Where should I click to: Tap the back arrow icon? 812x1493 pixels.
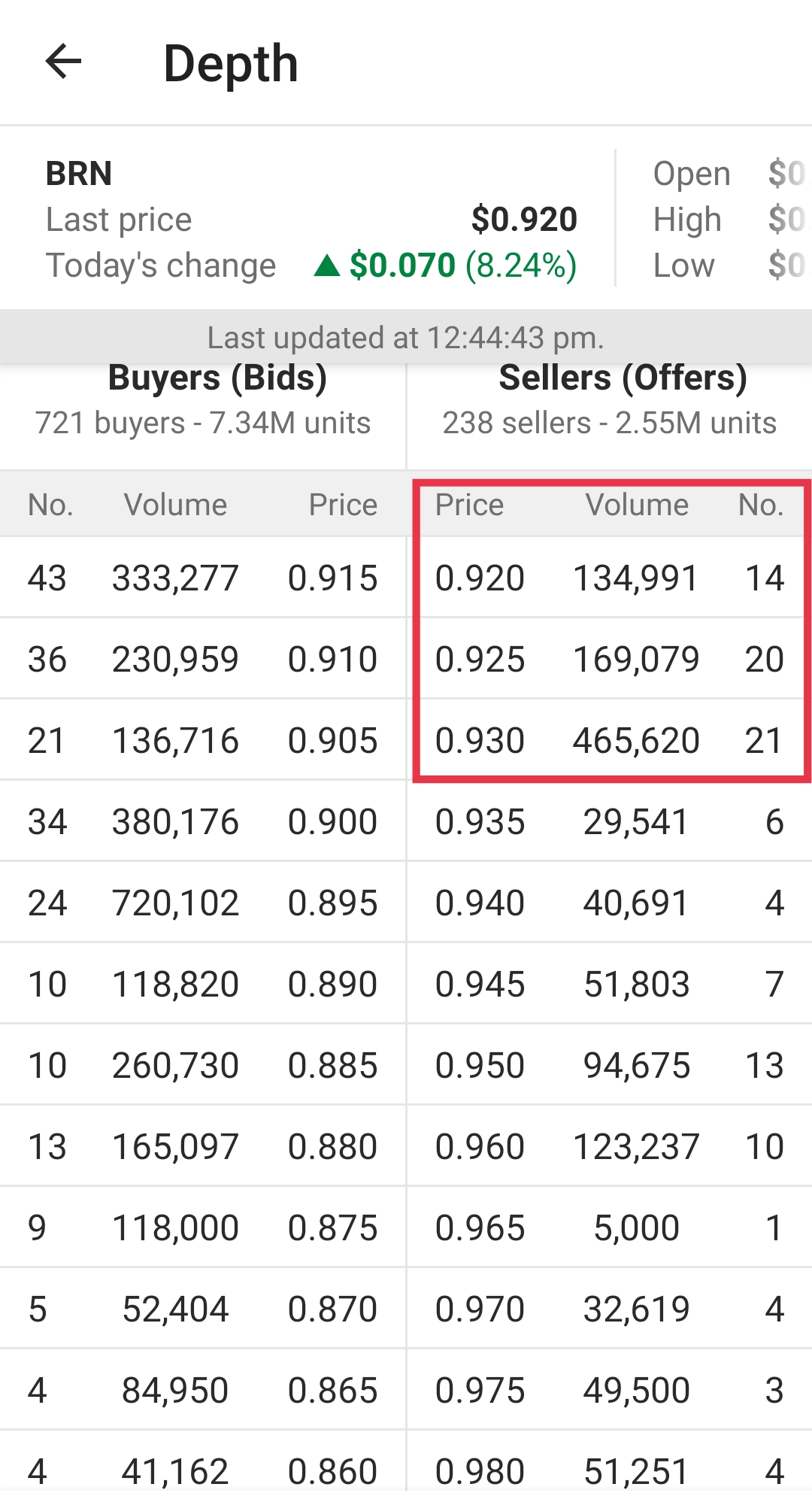click(x=63, y=62)
